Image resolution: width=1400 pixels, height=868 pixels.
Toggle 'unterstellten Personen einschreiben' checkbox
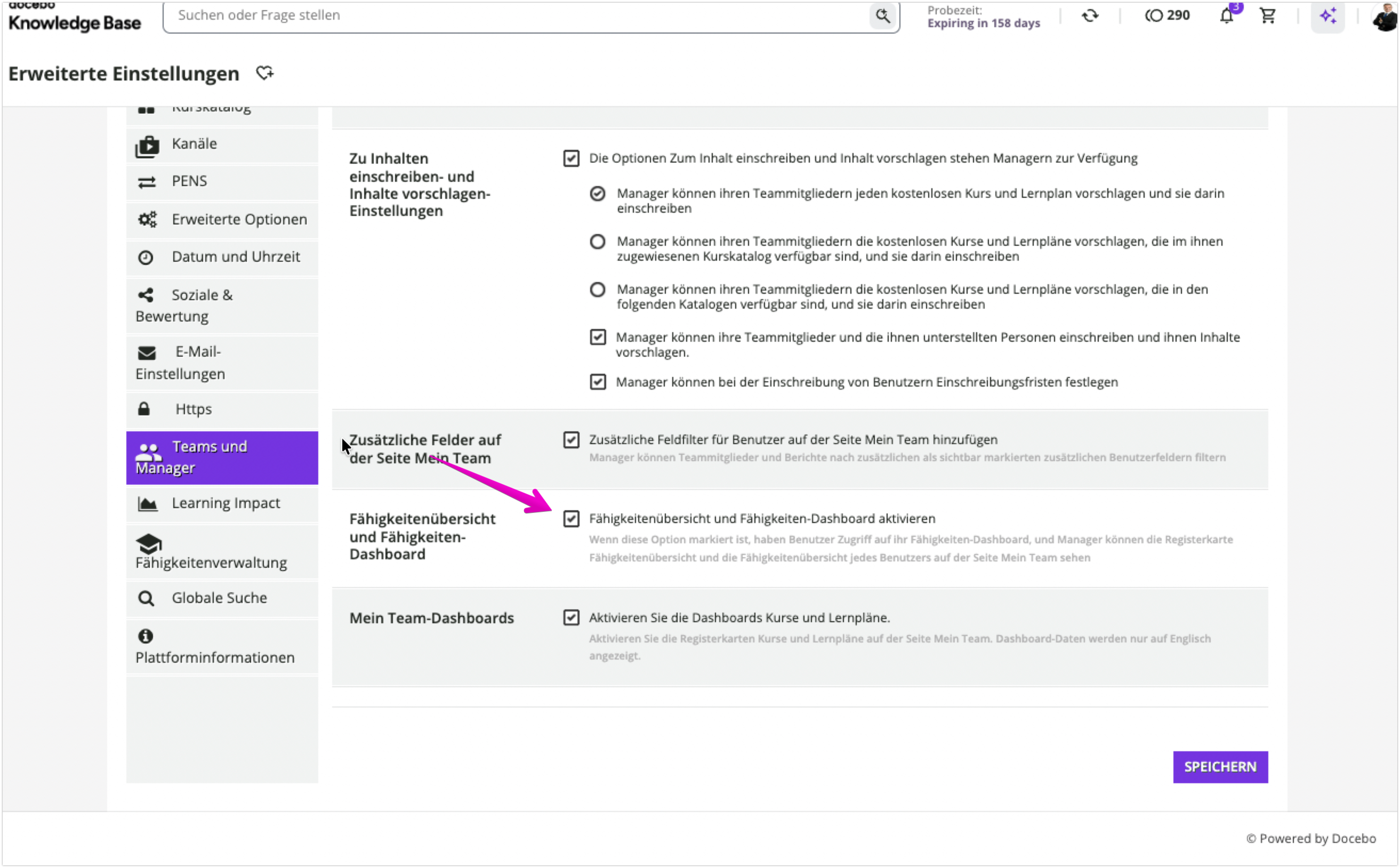click(598, 337)
